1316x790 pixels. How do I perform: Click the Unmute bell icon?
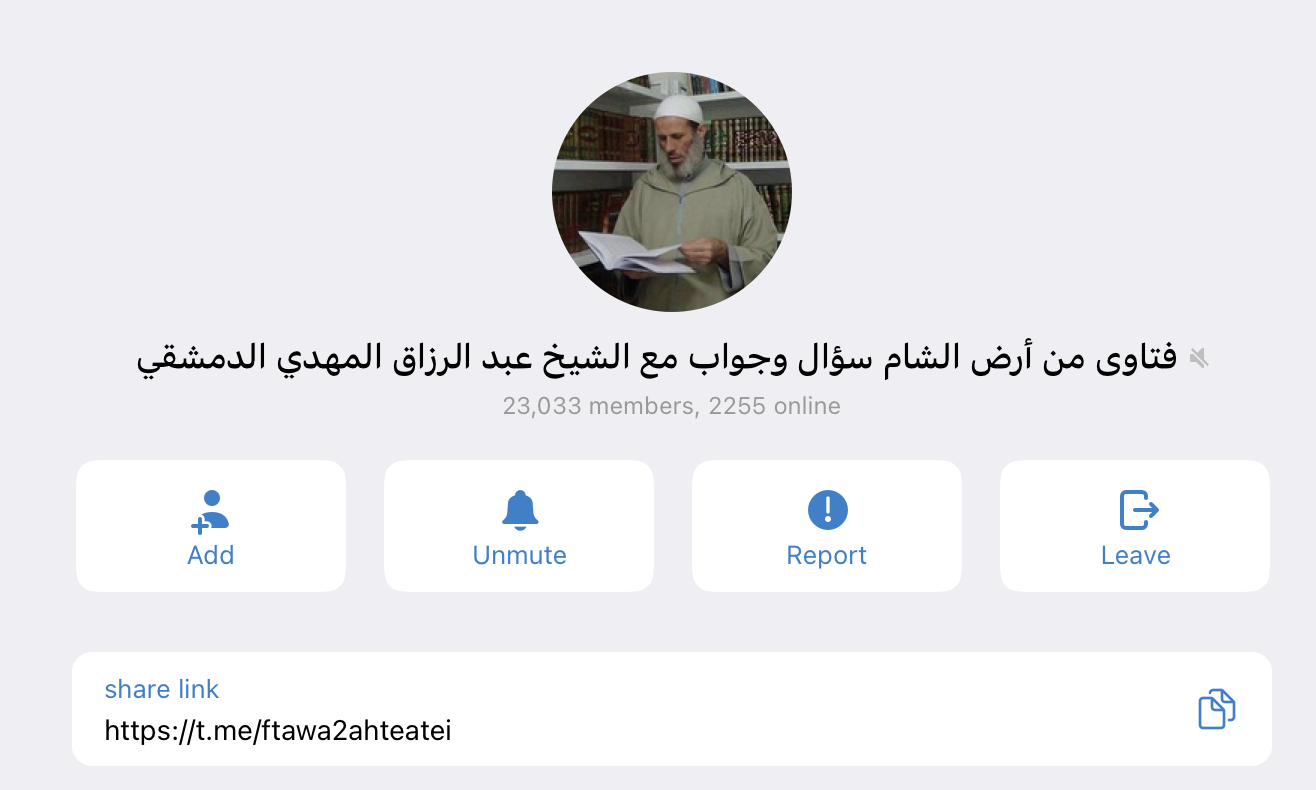tap(519, 511)
